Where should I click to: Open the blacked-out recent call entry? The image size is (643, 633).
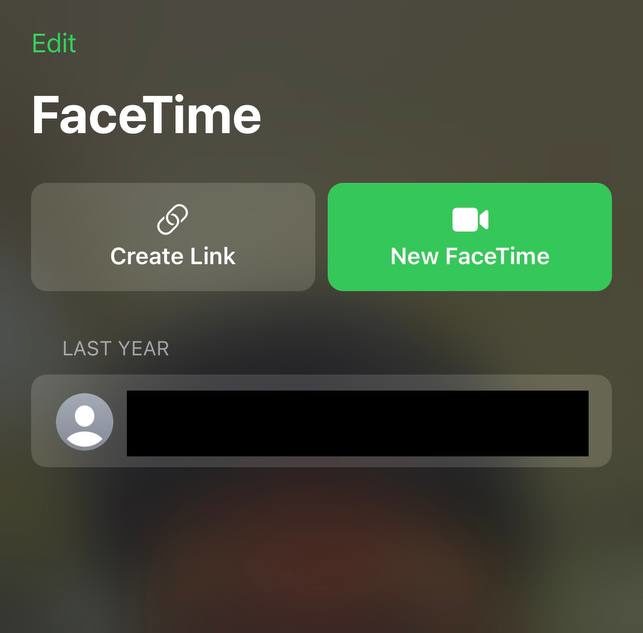coord(322,421)
